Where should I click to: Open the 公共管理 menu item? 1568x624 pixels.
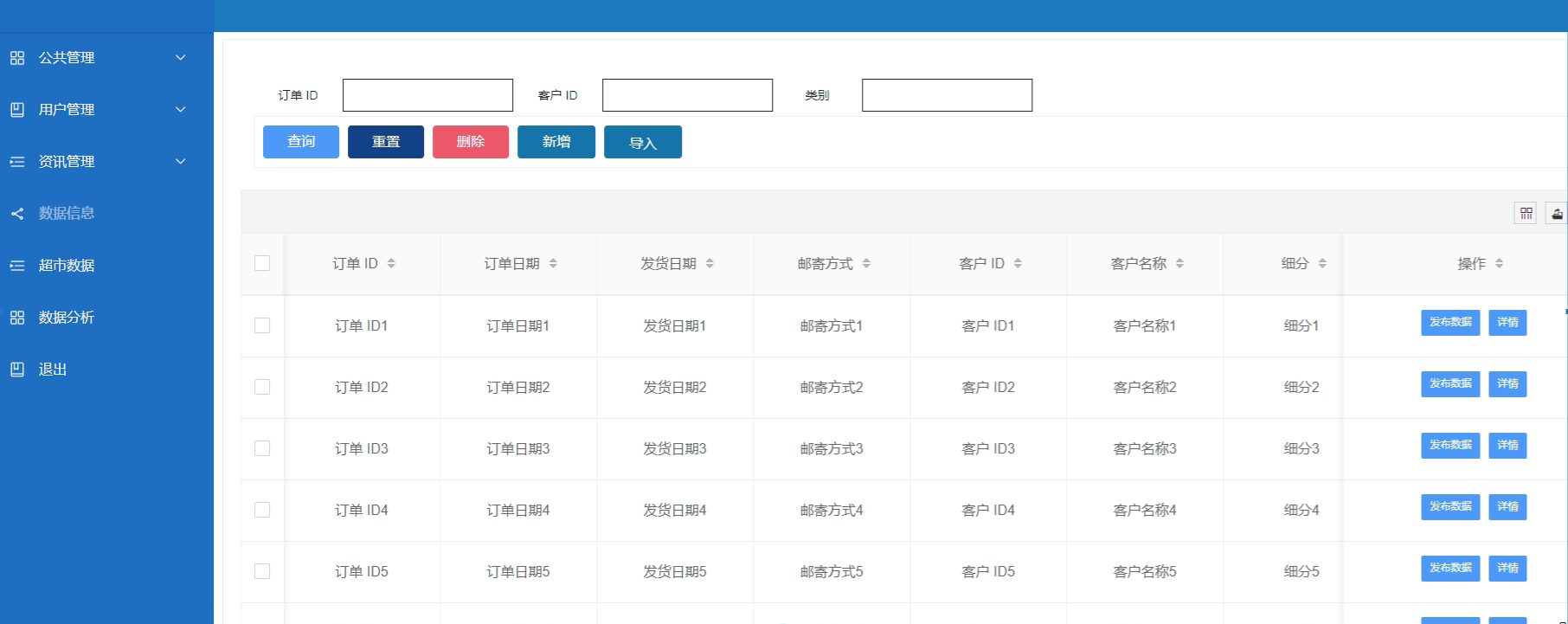click(106, 58)
